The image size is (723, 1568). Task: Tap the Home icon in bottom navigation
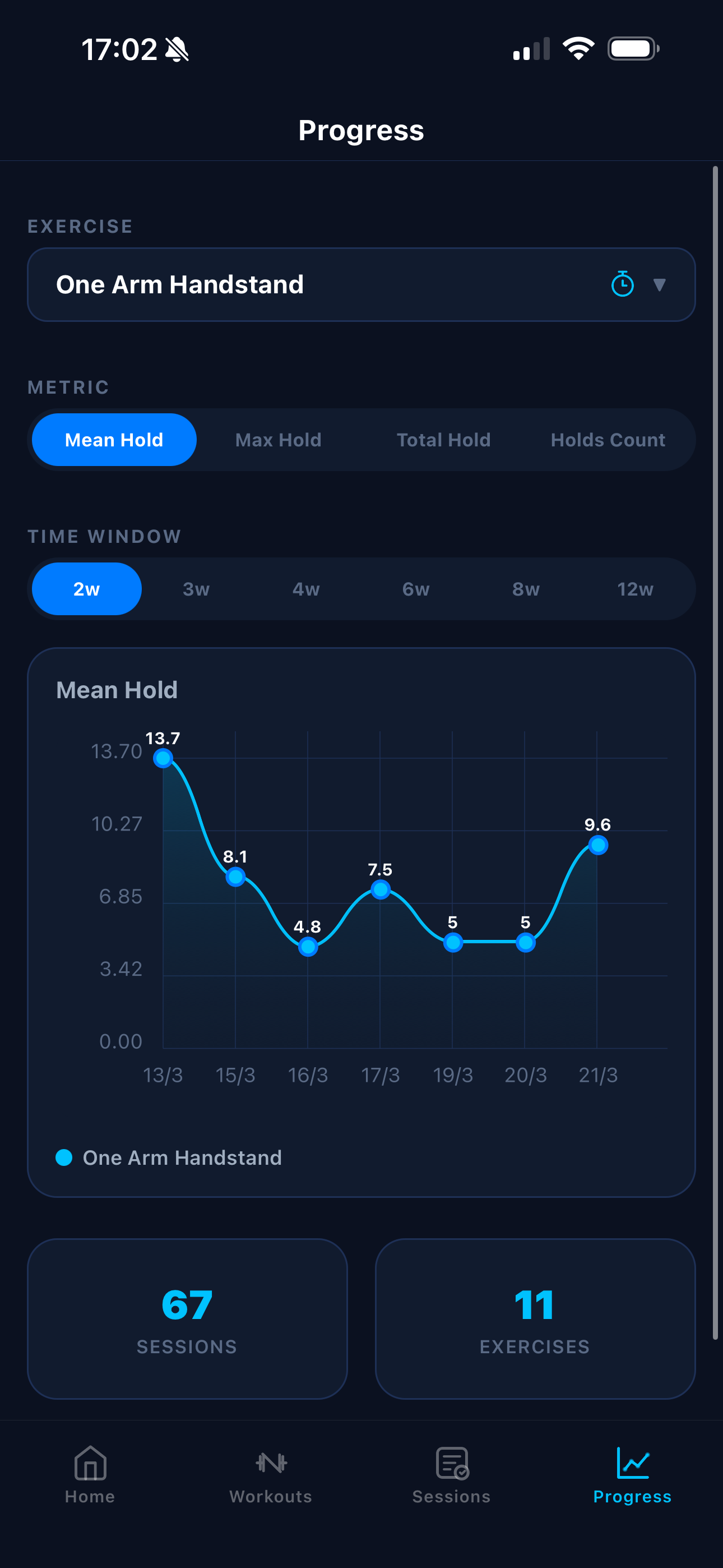click(90, 1464)
